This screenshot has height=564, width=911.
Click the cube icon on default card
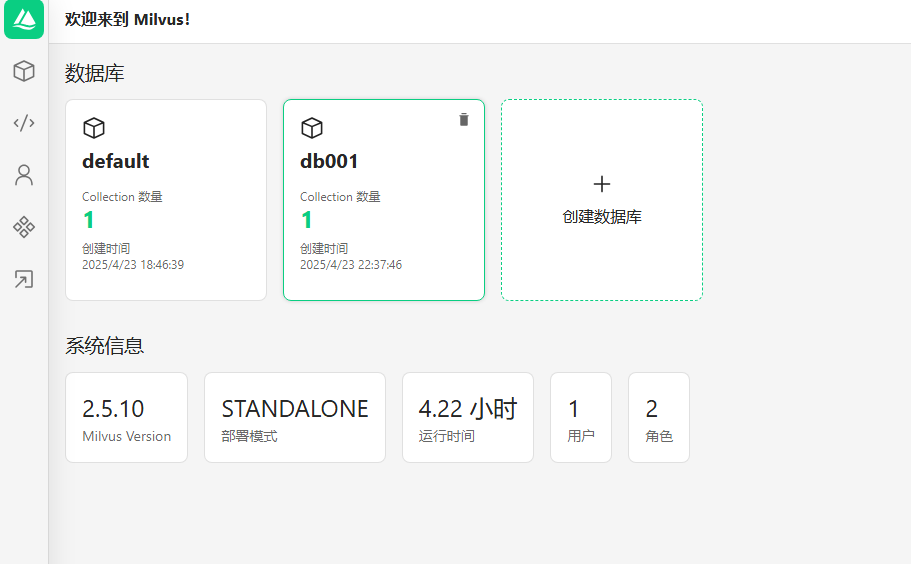[x=94, y=128]
